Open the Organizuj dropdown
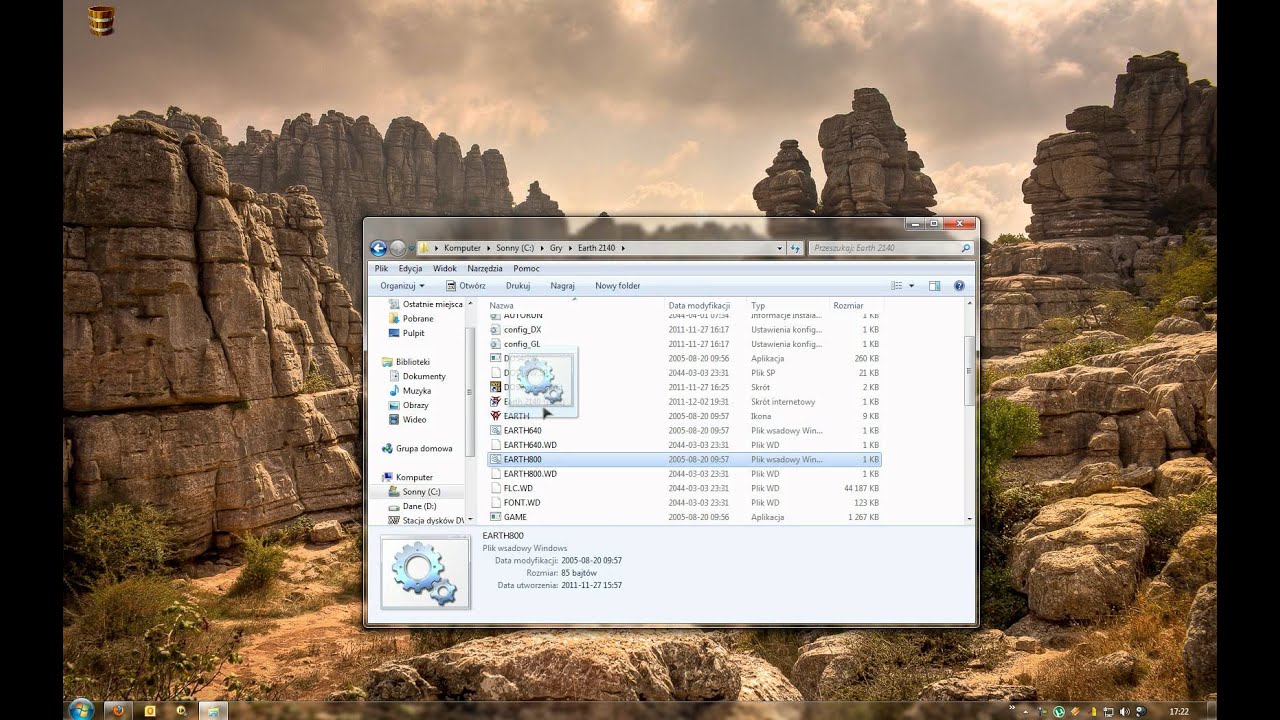The height and width of the screenshot is (720, 1280). click(402, 286)
